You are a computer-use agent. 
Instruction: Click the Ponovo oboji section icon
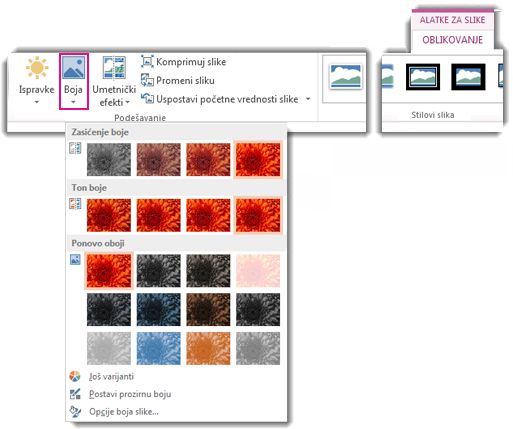pyautogui.click(x=75, y=260)
